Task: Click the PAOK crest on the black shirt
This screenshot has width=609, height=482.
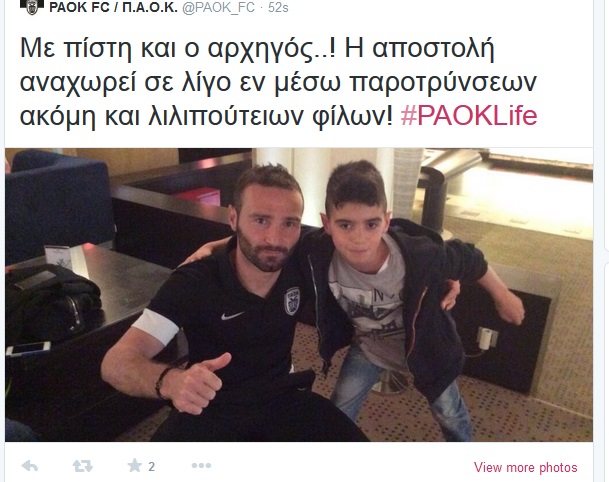Action: coord(292,301)
